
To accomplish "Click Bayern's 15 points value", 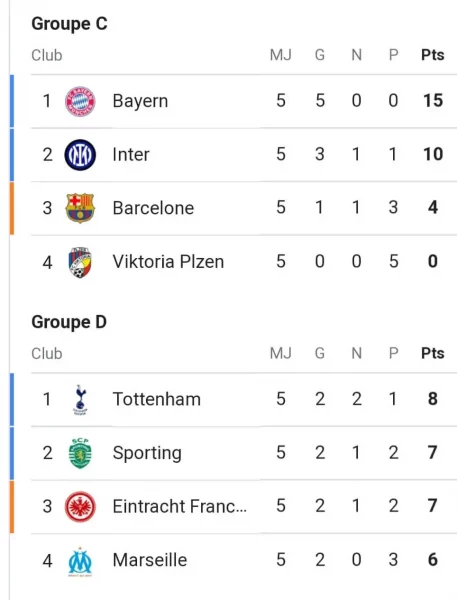I will point(433,101).
